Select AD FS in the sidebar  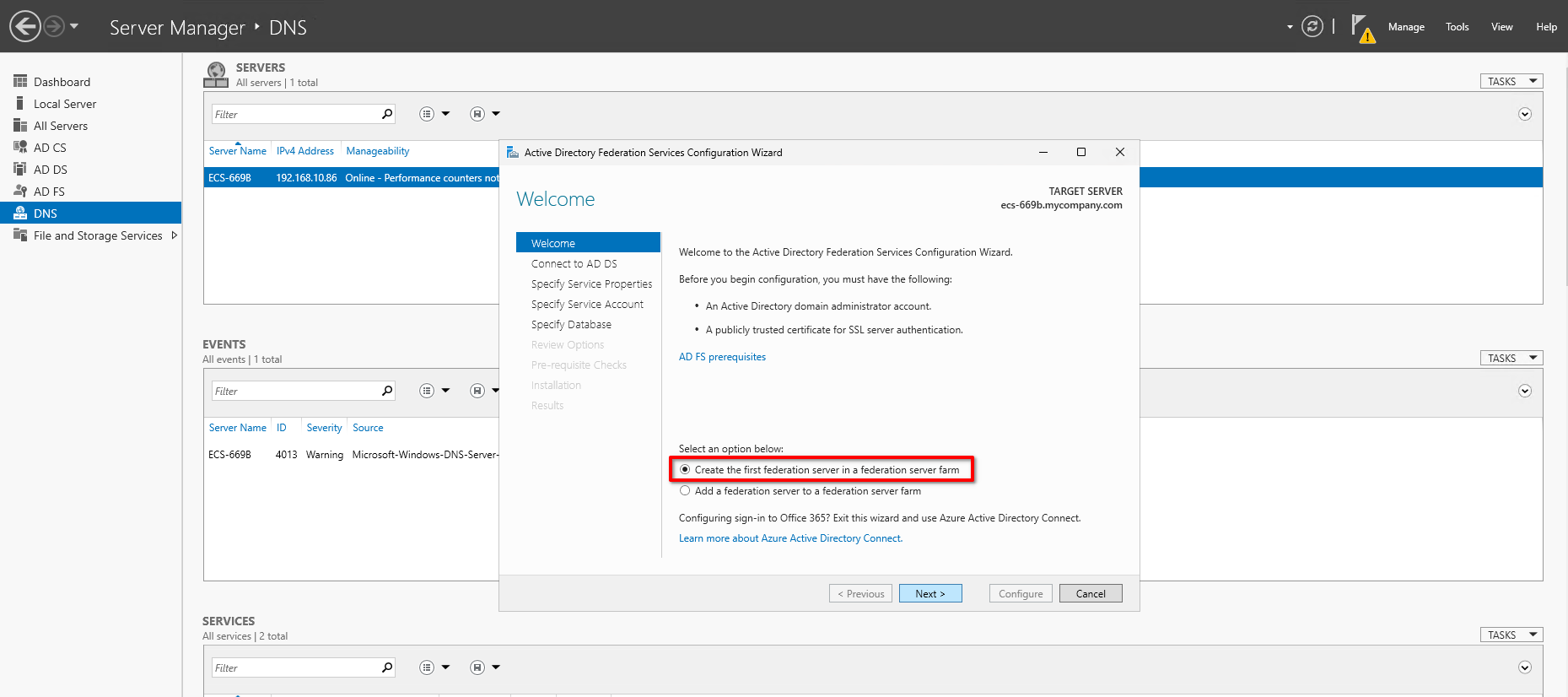[49, 192]
